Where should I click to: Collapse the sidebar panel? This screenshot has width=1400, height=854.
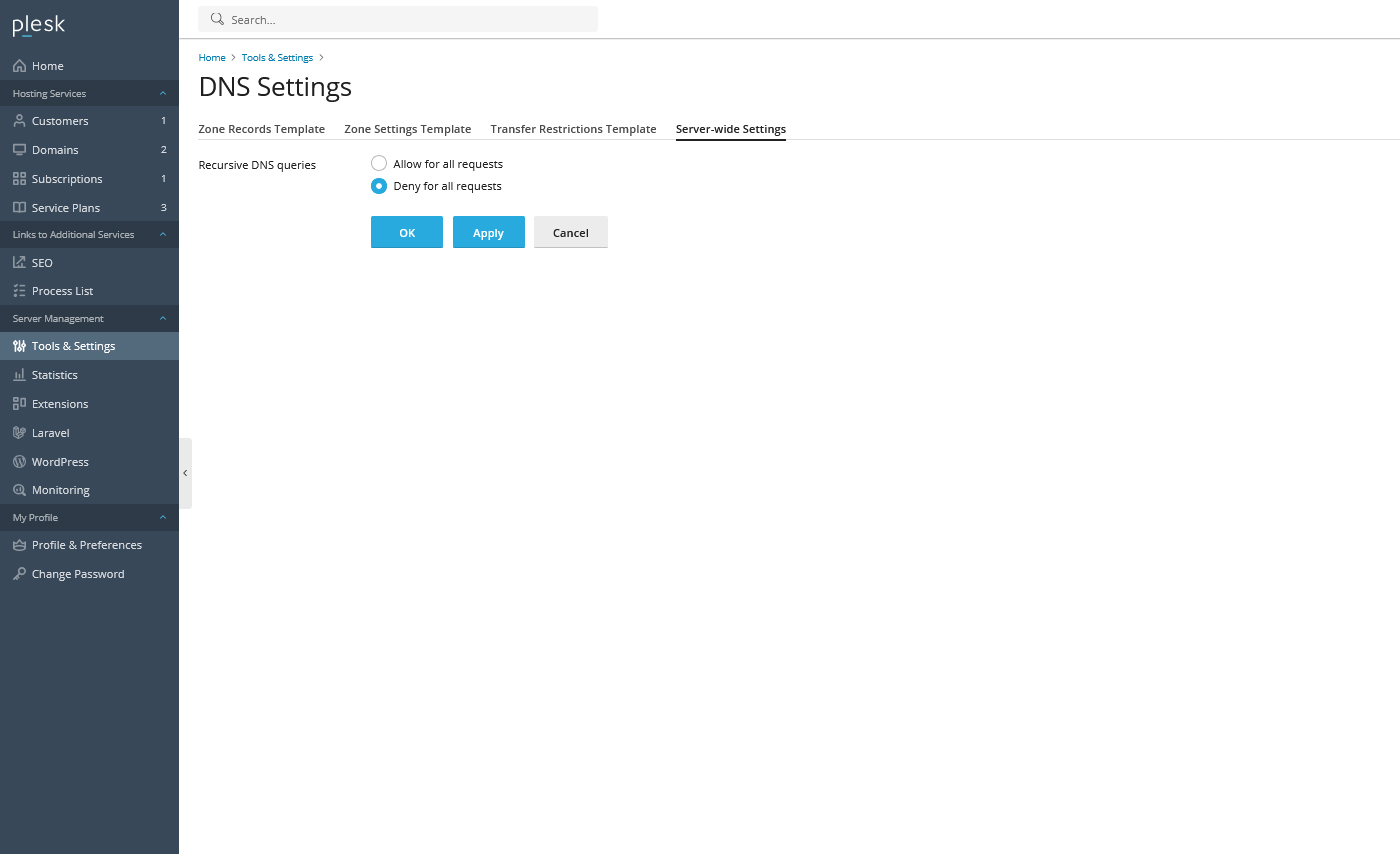(x=185, y=472)
